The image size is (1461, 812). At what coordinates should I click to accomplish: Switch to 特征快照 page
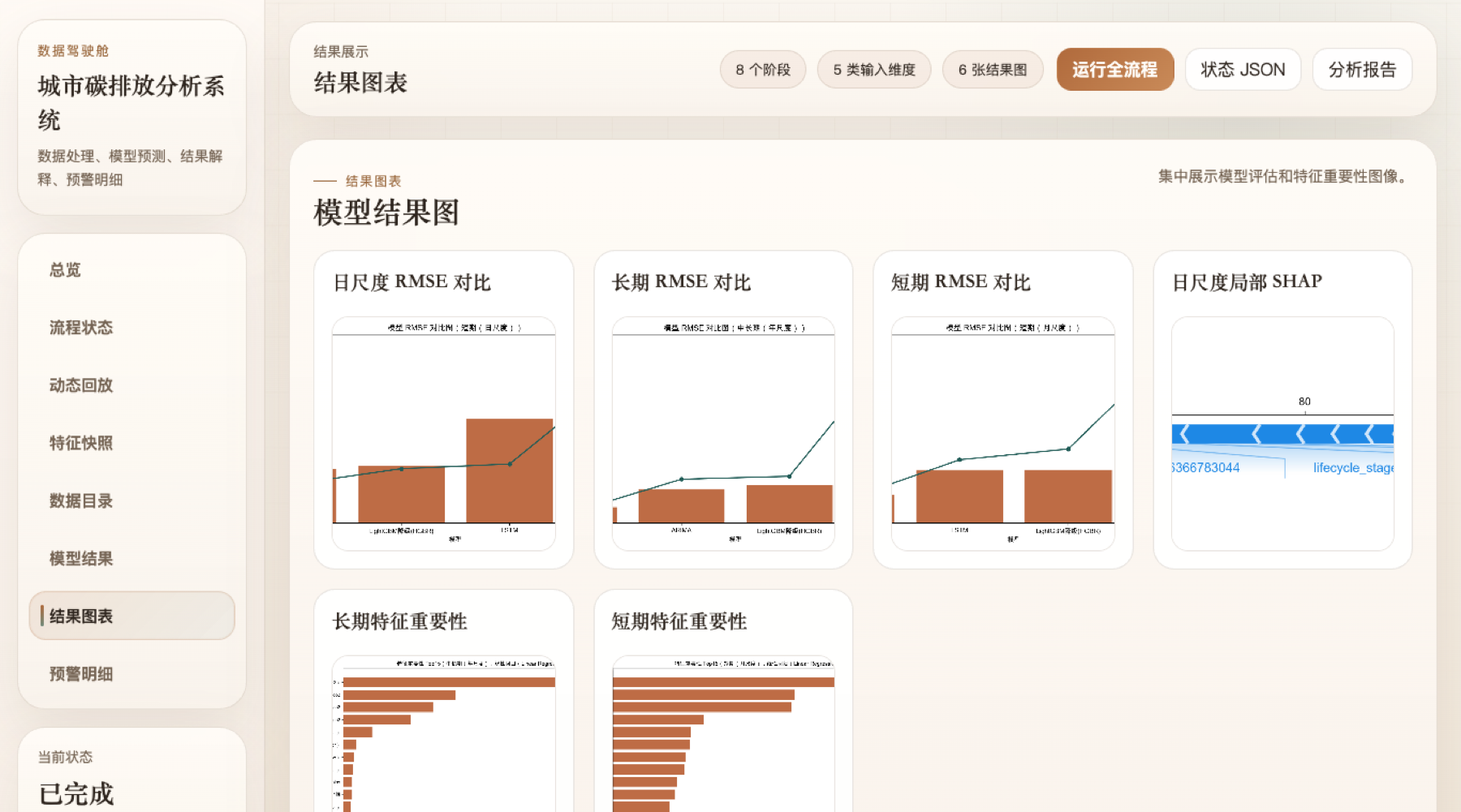[131, 443]
